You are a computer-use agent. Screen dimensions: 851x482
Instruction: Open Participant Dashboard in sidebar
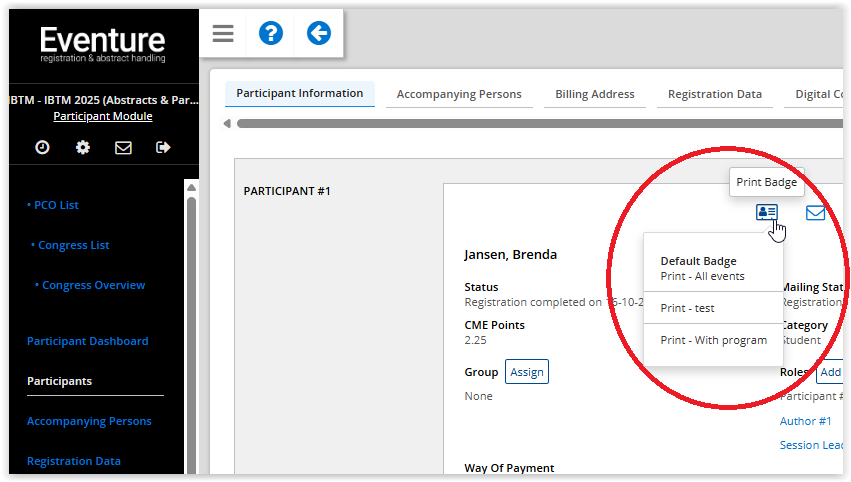[x=87, y=341]
